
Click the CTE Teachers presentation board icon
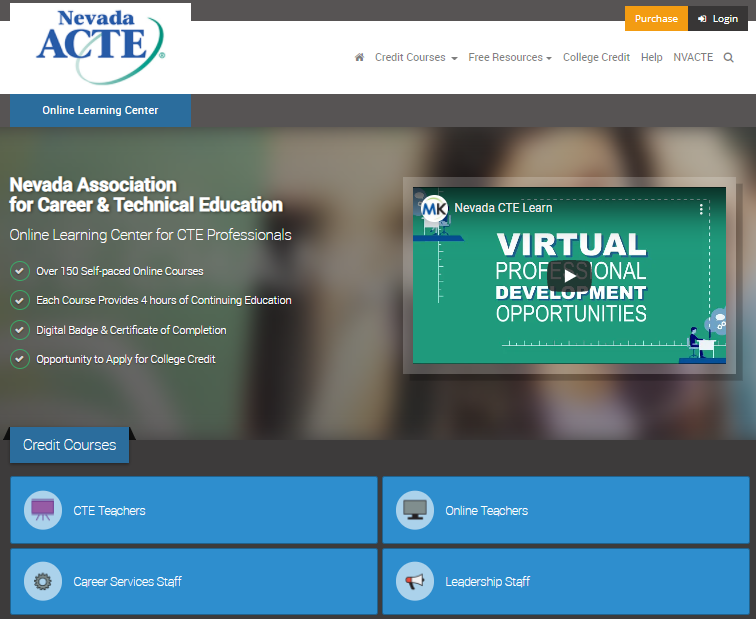(x=43, y=510)
